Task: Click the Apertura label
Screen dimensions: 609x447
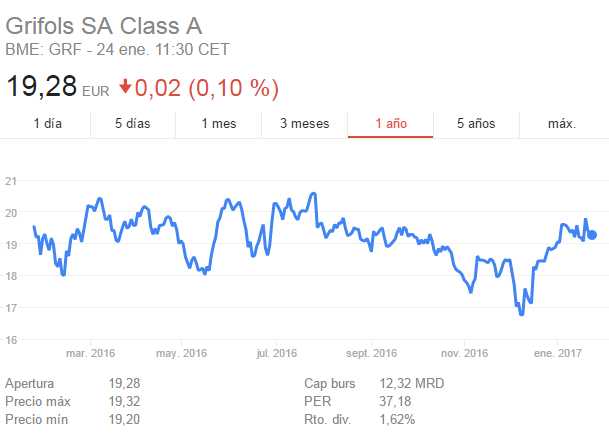Action: (31, 383)
